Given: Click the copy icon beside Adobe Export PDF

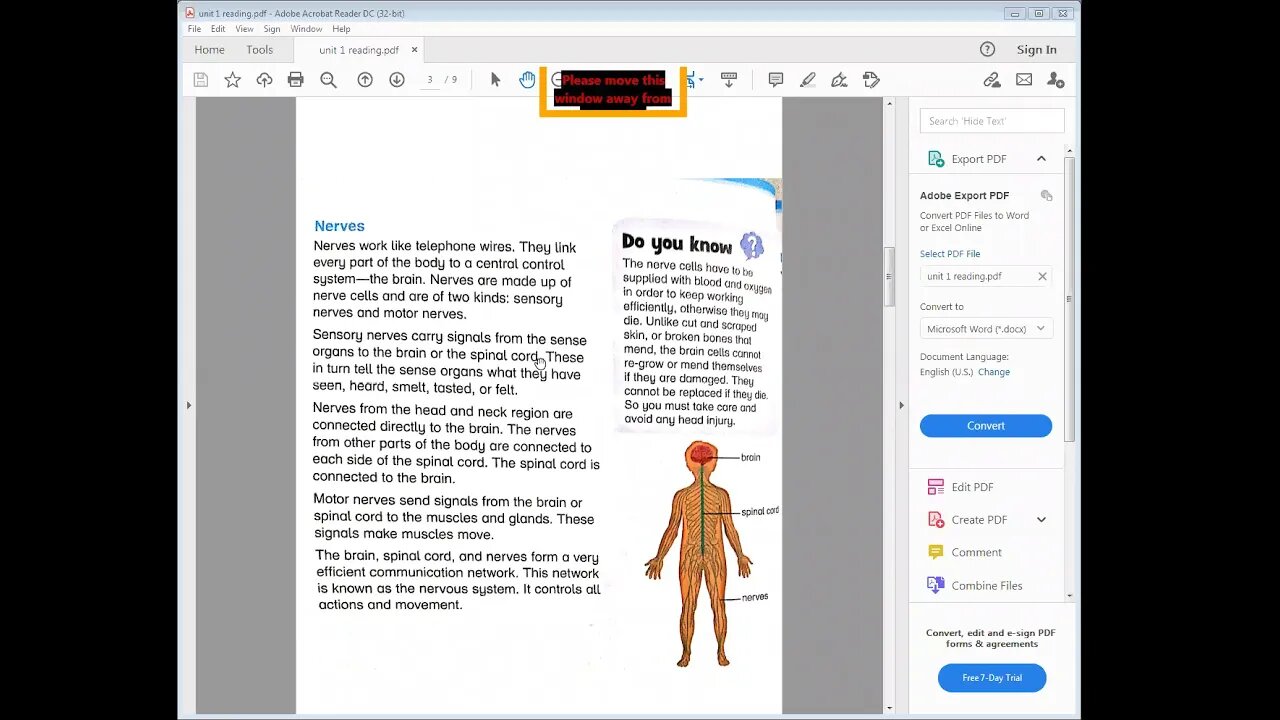Looking at the screenshot, I should click(x=1046, y=196).
